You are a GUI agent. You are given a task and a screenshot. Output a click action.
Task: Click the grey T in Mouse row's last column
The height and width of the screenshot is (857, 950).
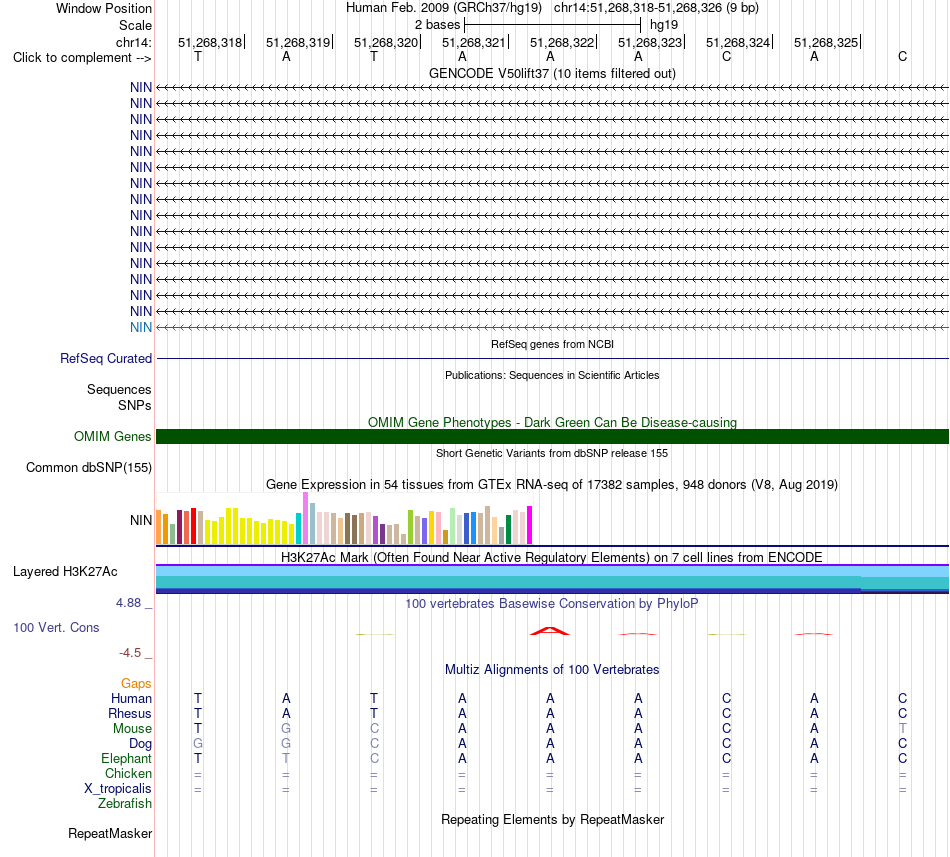click(x=903, y=729)
